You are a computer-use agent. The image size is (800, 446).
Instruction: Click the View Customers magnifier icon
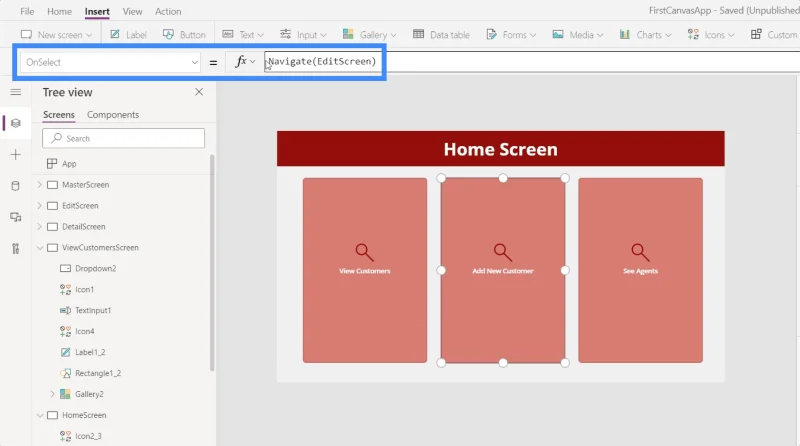(x=364, y=252)
